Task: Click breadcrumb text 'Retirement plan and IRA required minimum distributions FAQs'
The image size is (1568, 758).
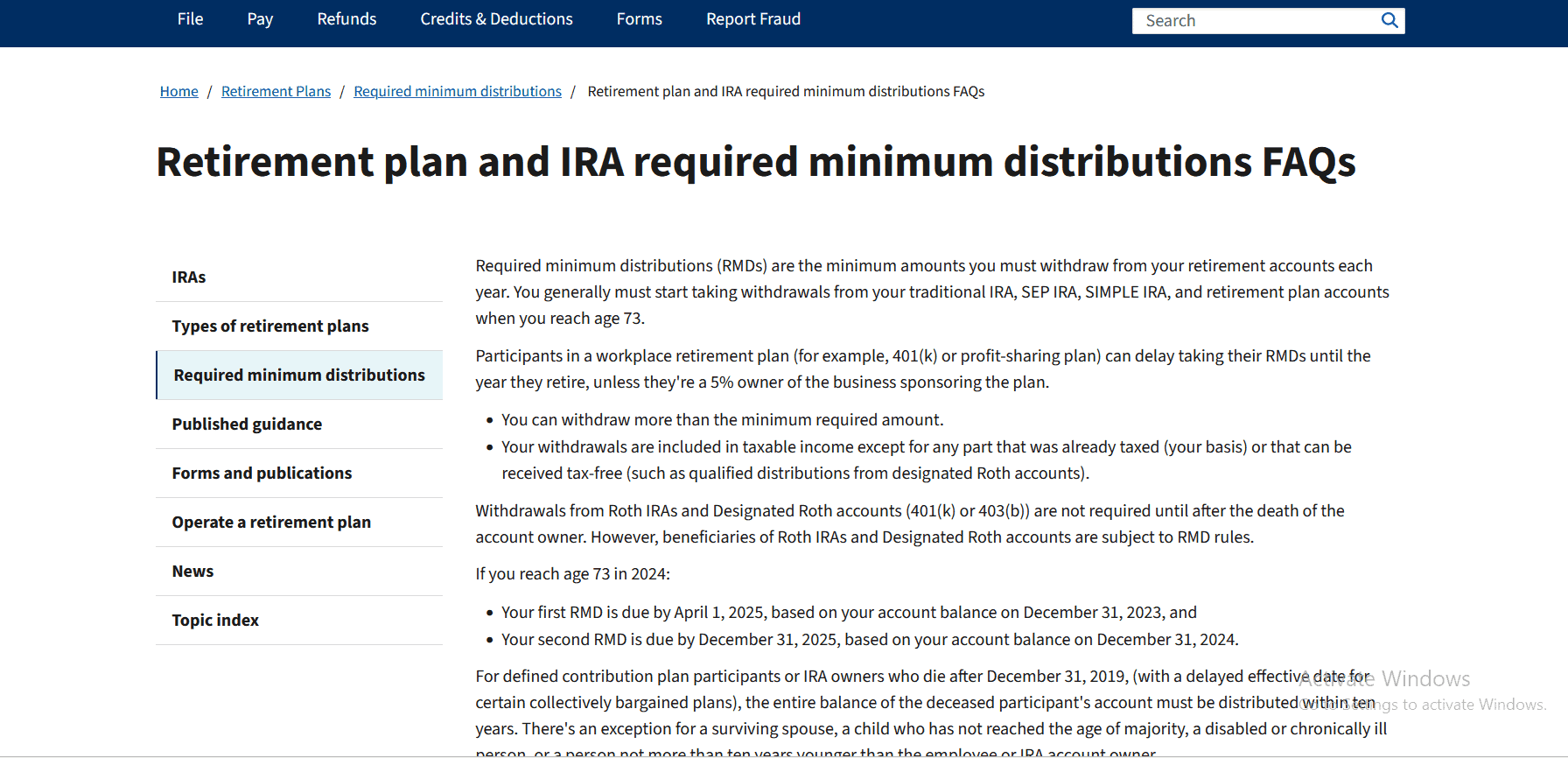Action: (x=786, y=91)
